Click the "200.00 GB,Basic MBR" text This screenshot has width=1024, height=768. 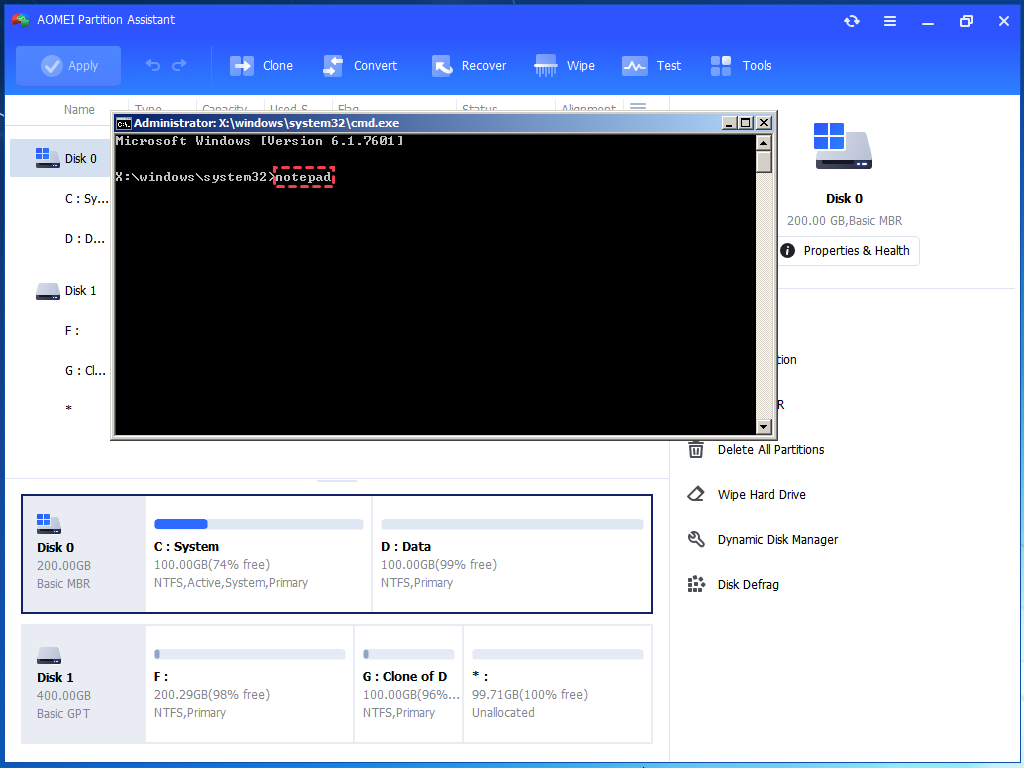(x=844, y=221)
